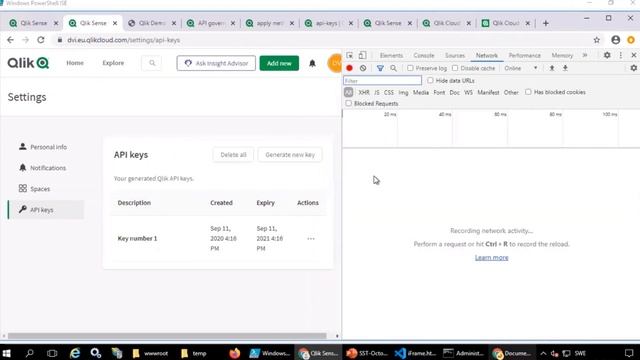Viewport: 640px width, 360px height.
Task: Clear the network log
Action: coord(363,68)
